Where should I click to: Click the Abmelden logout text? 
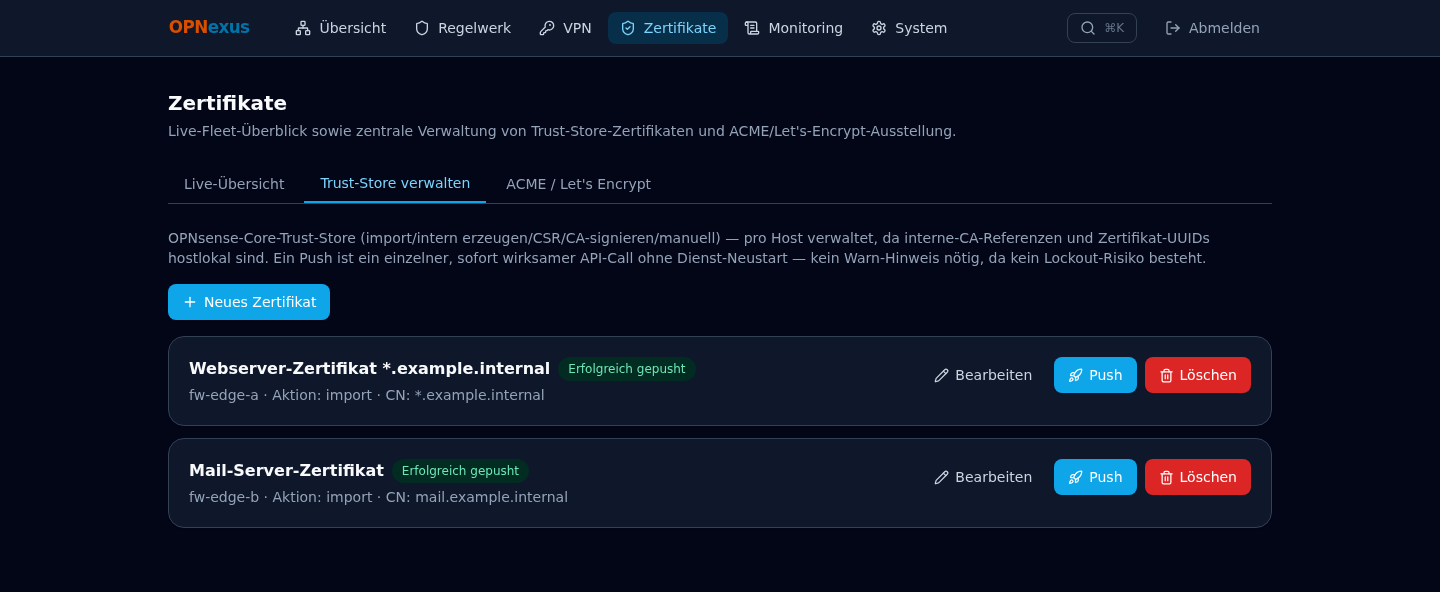(1224, 28)
